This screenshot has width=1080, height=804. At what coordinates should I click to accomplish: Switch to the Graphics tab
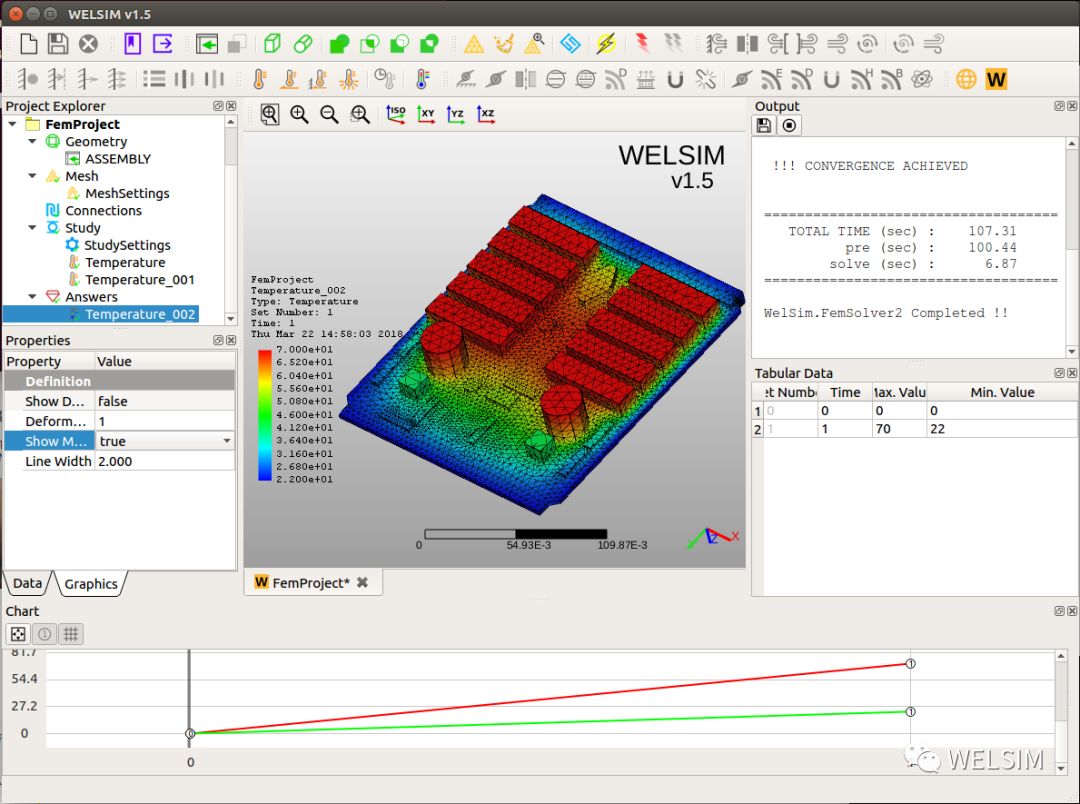[x=91, y=584]
